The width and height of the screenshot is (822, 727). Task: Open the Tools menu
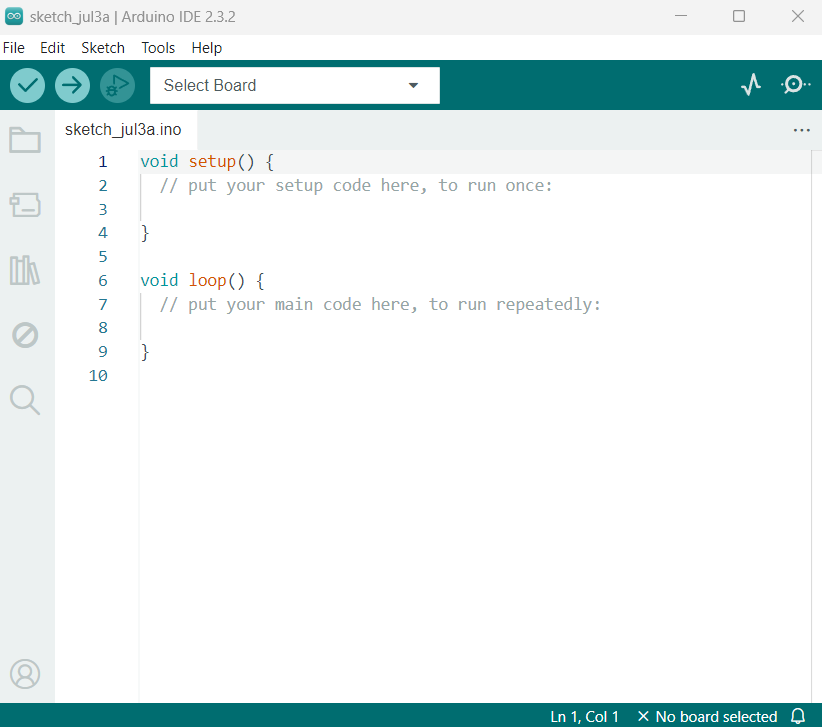click(x=158, y=48)
